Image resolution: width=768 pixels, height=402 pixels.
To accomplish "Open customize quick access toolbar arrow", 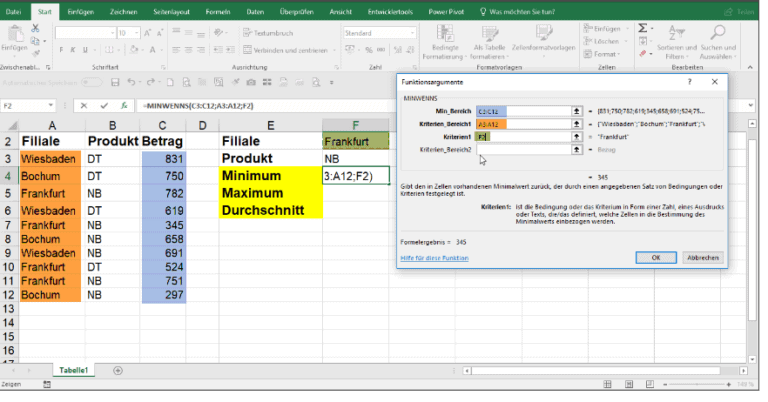I will (x=332, y=82).
